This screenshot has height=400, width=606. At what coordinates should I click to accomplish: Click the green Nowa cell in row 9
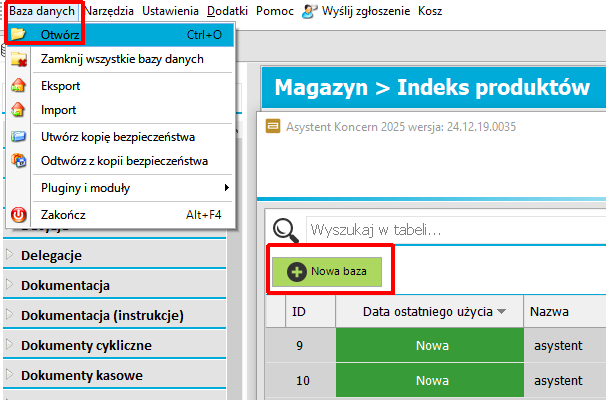click(x=430, y=345)
